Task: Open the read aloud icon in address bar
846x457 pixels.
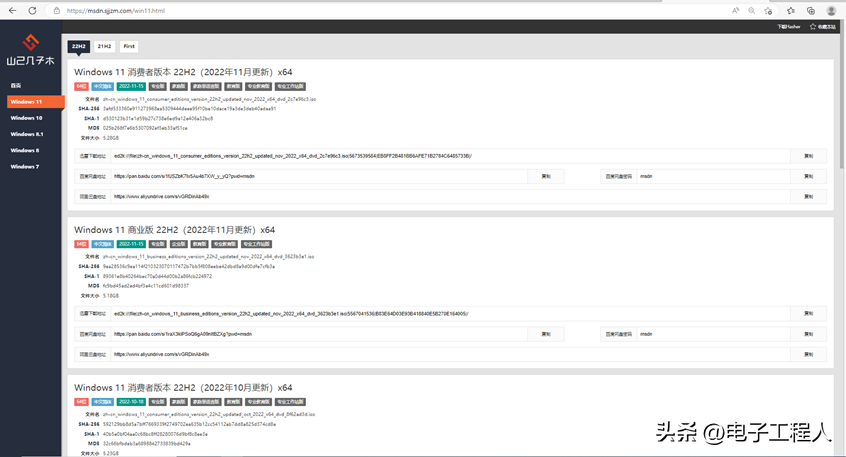Action: point(735,10)
